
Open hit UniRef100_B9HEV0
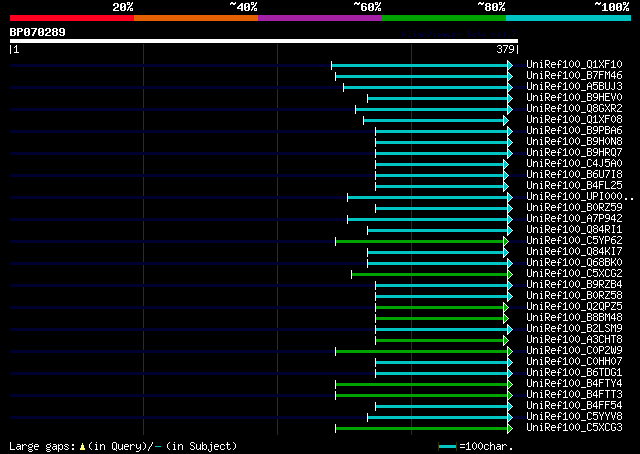pyautogui.click(x=574, y=98)
